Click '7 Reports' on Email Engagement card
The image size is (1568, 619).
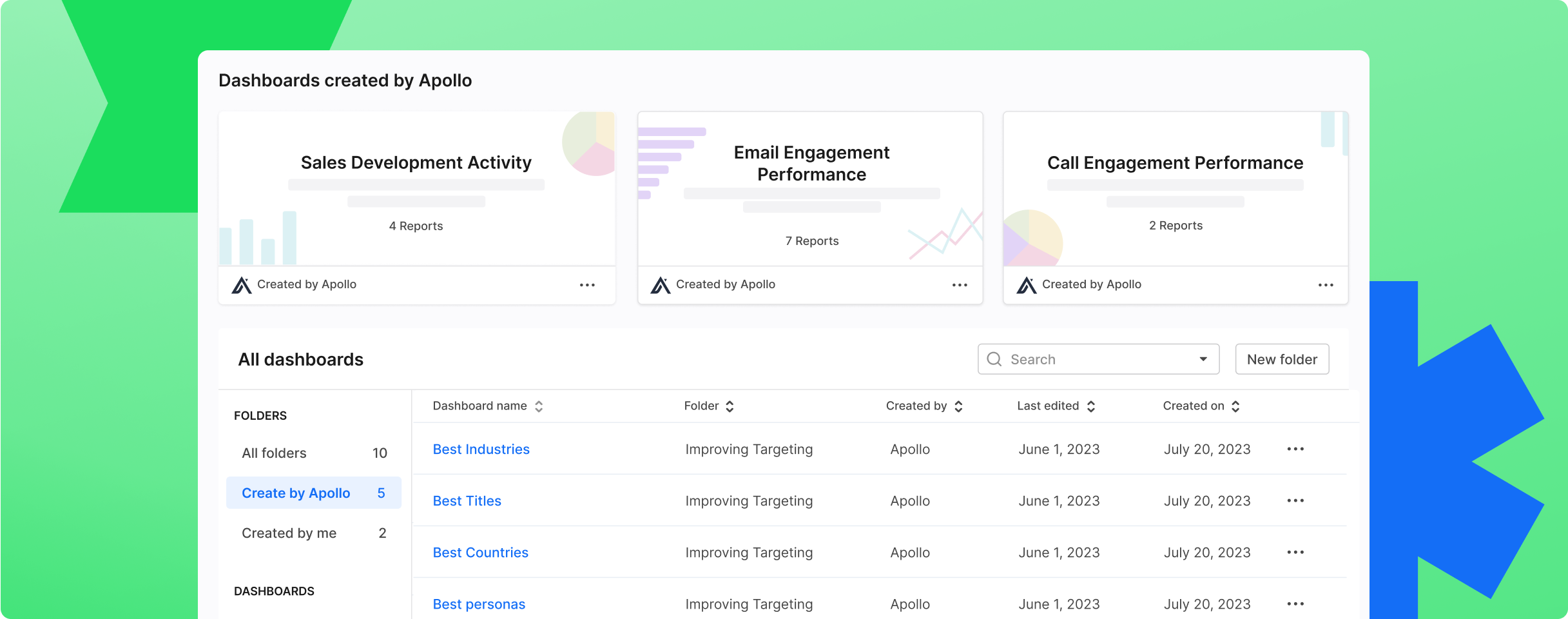pos(812,241)
